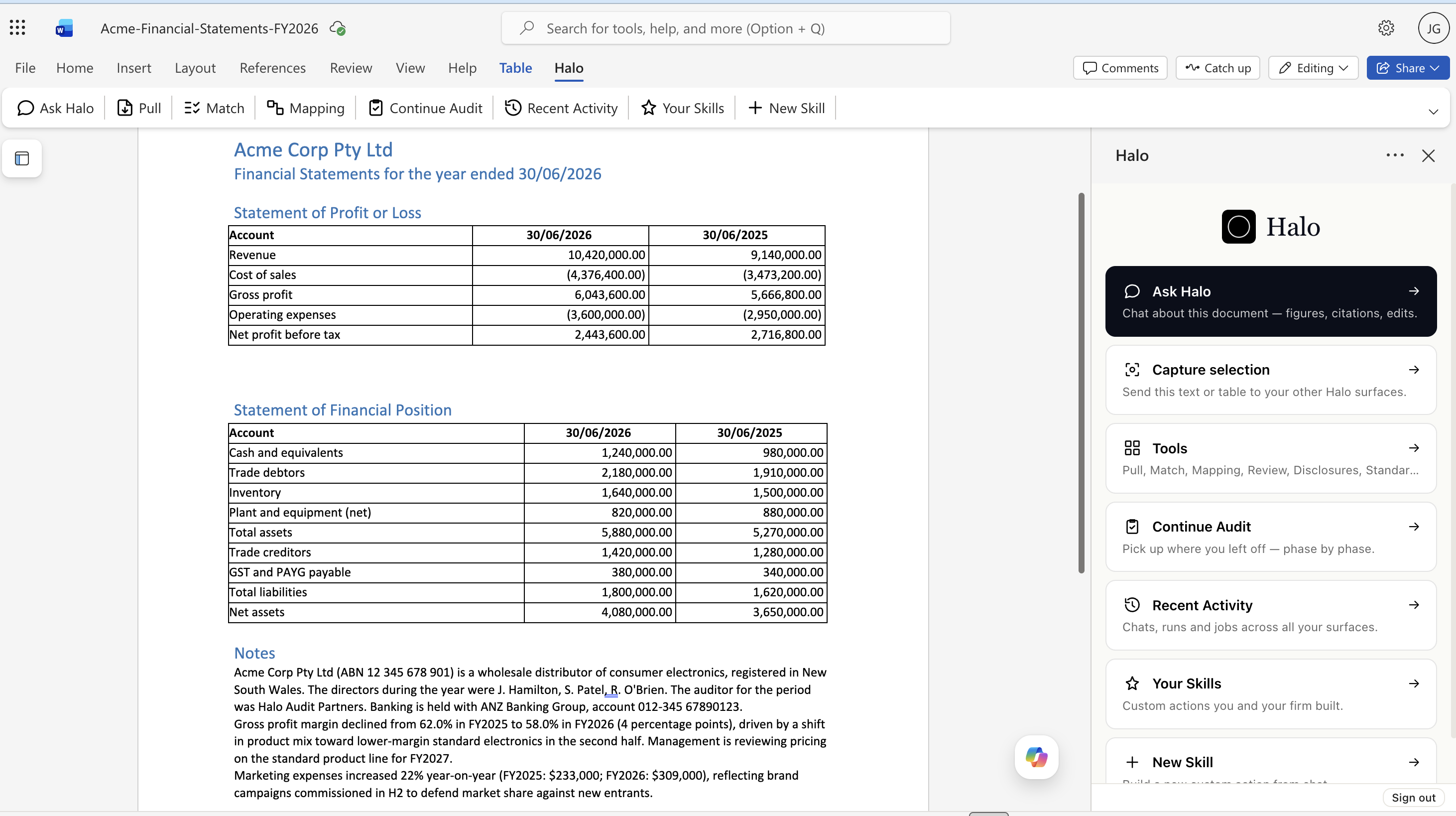1456x816 pixels.
Task: Click the Sign out button
Action: point(1413,798)
